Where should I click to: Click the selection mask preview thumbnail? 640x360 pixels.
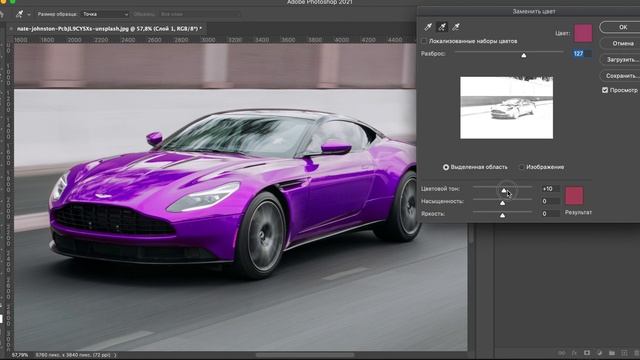(507, 108)
